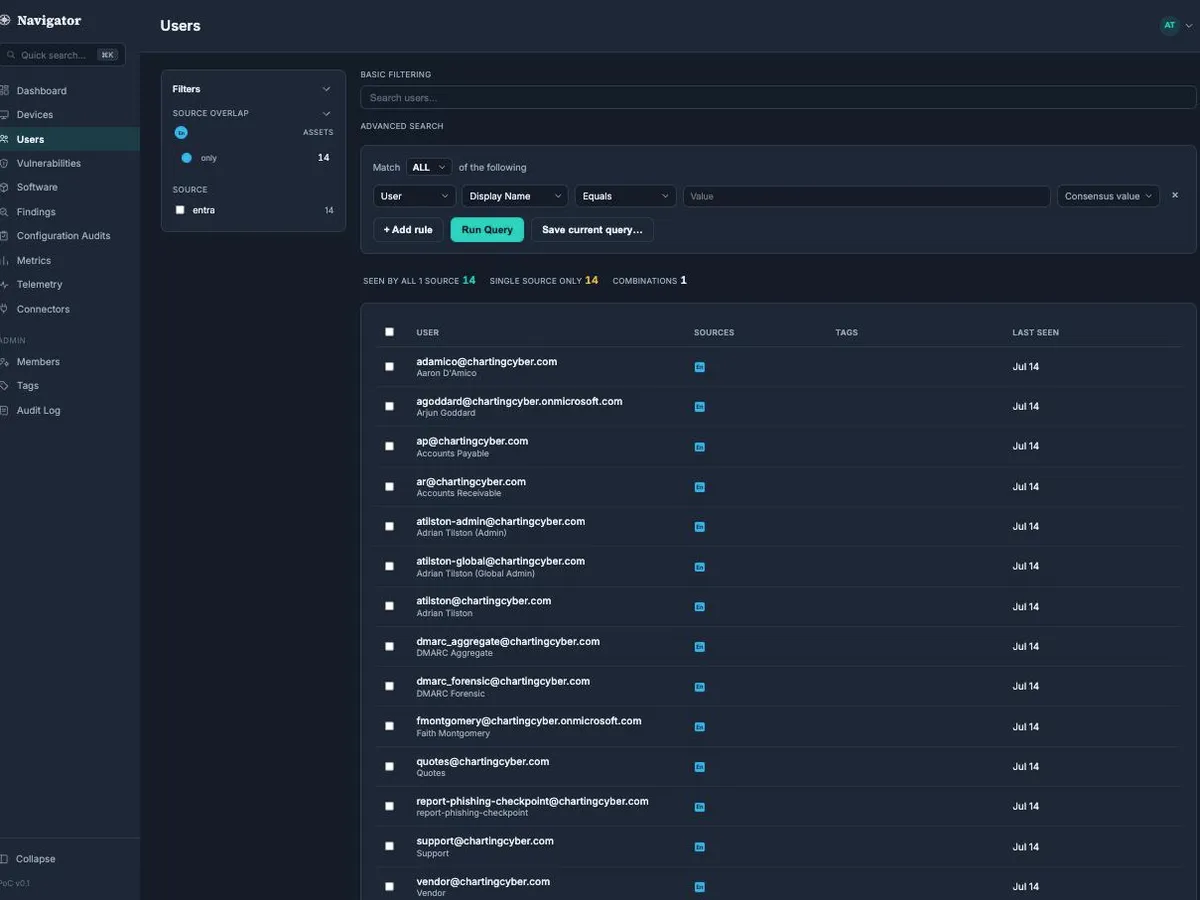Click the Audit Log icon
Viewport: 1200px width, 900px height.
(4, 410)
